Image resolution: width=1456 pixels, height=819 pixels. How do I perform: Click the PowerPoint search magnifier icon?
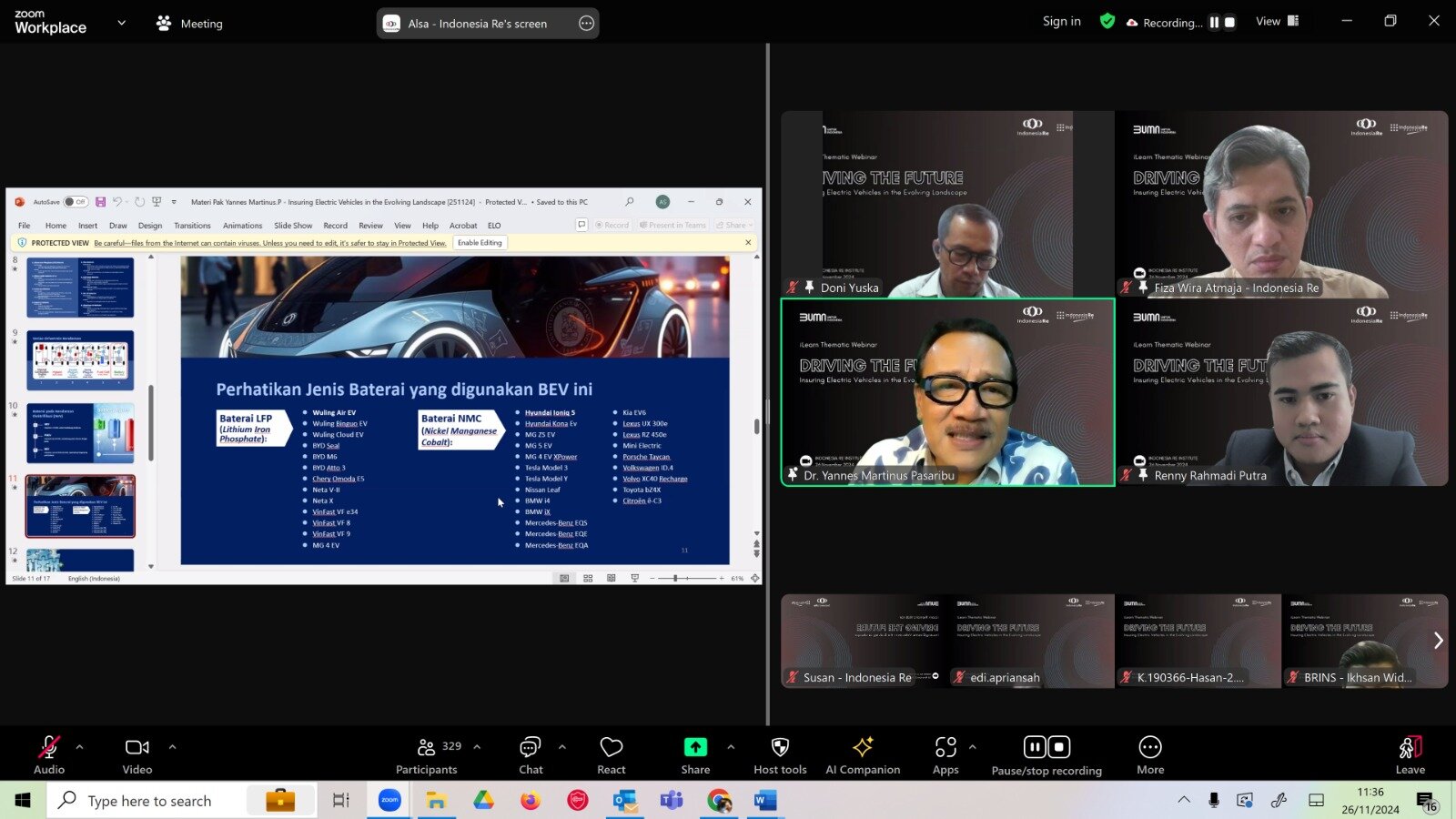[629, 202]
